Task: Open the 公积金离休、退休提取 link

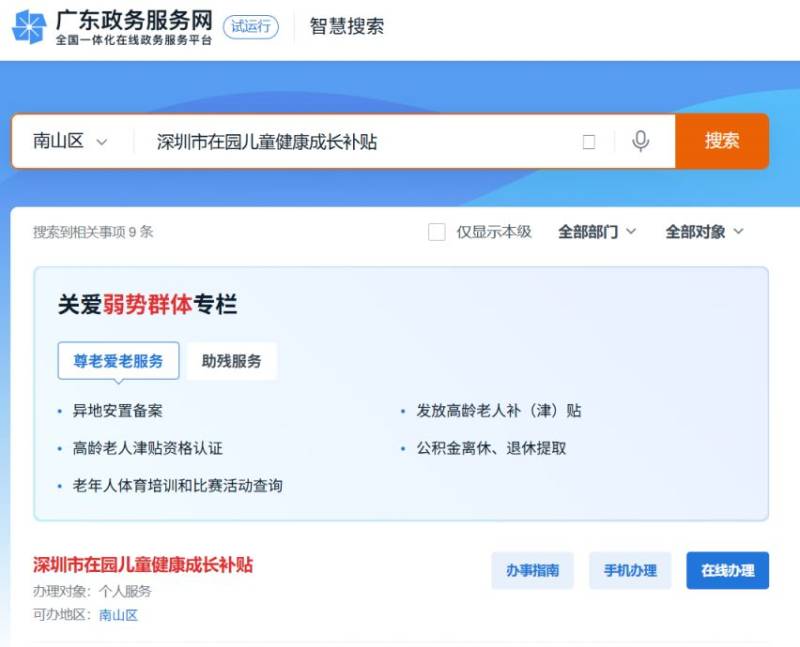Action: [491, 448]
